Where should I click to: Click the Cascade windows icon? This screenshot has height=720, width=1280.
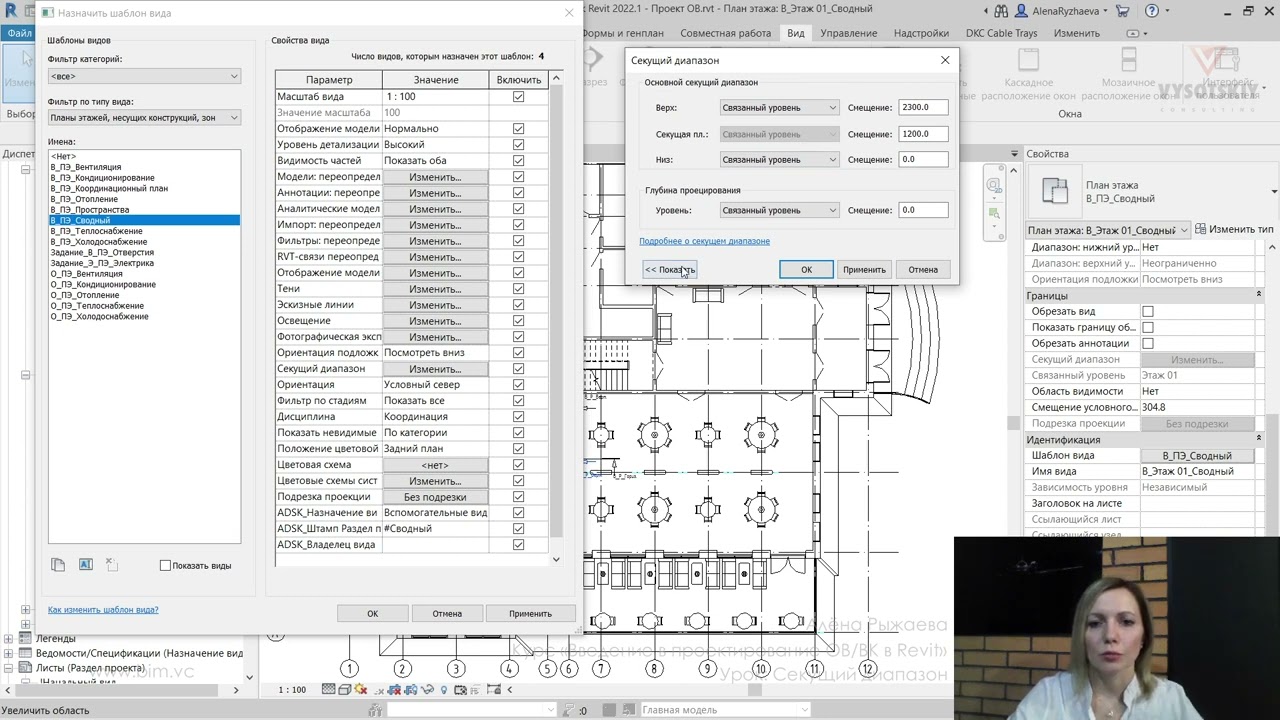[x=1028, y=60]
